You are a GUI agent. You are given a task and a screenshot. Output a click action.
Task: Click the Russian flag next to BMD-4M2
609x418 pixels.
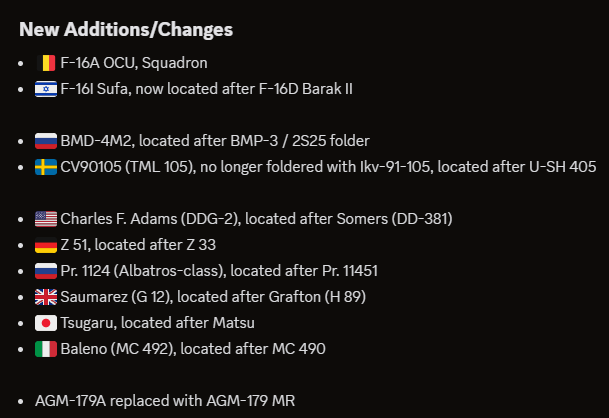click(46, 141)
